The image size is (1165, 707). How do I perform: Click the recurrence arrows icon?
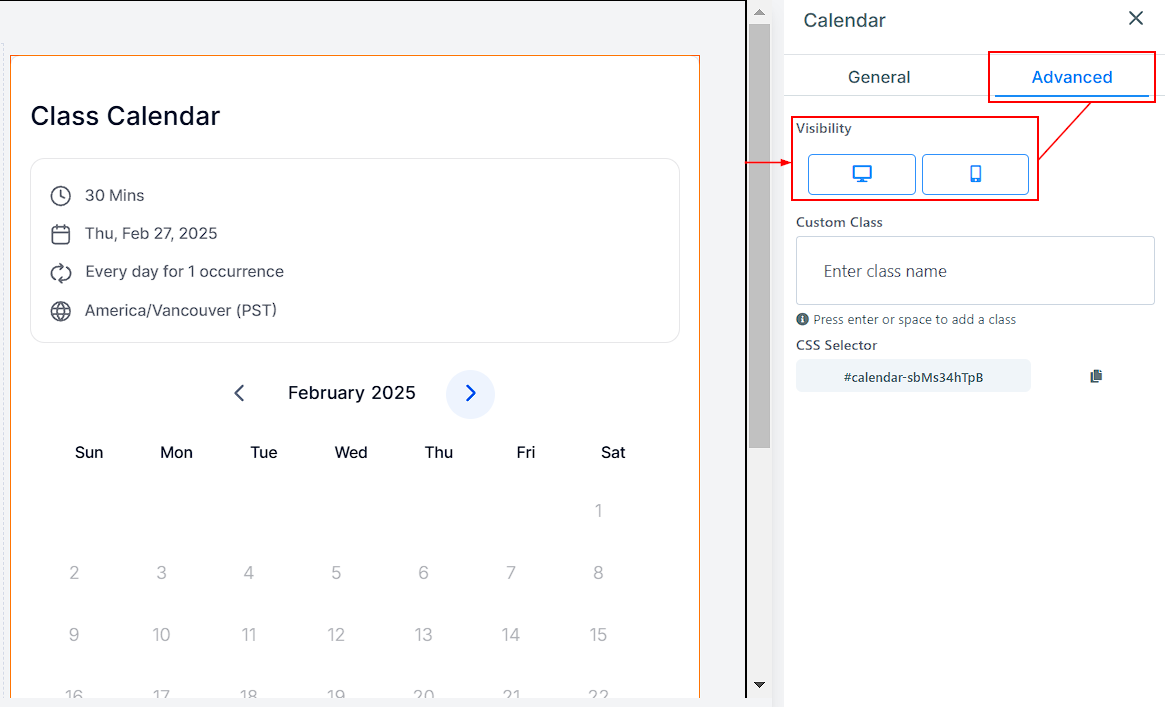click(x=61, y=272)
